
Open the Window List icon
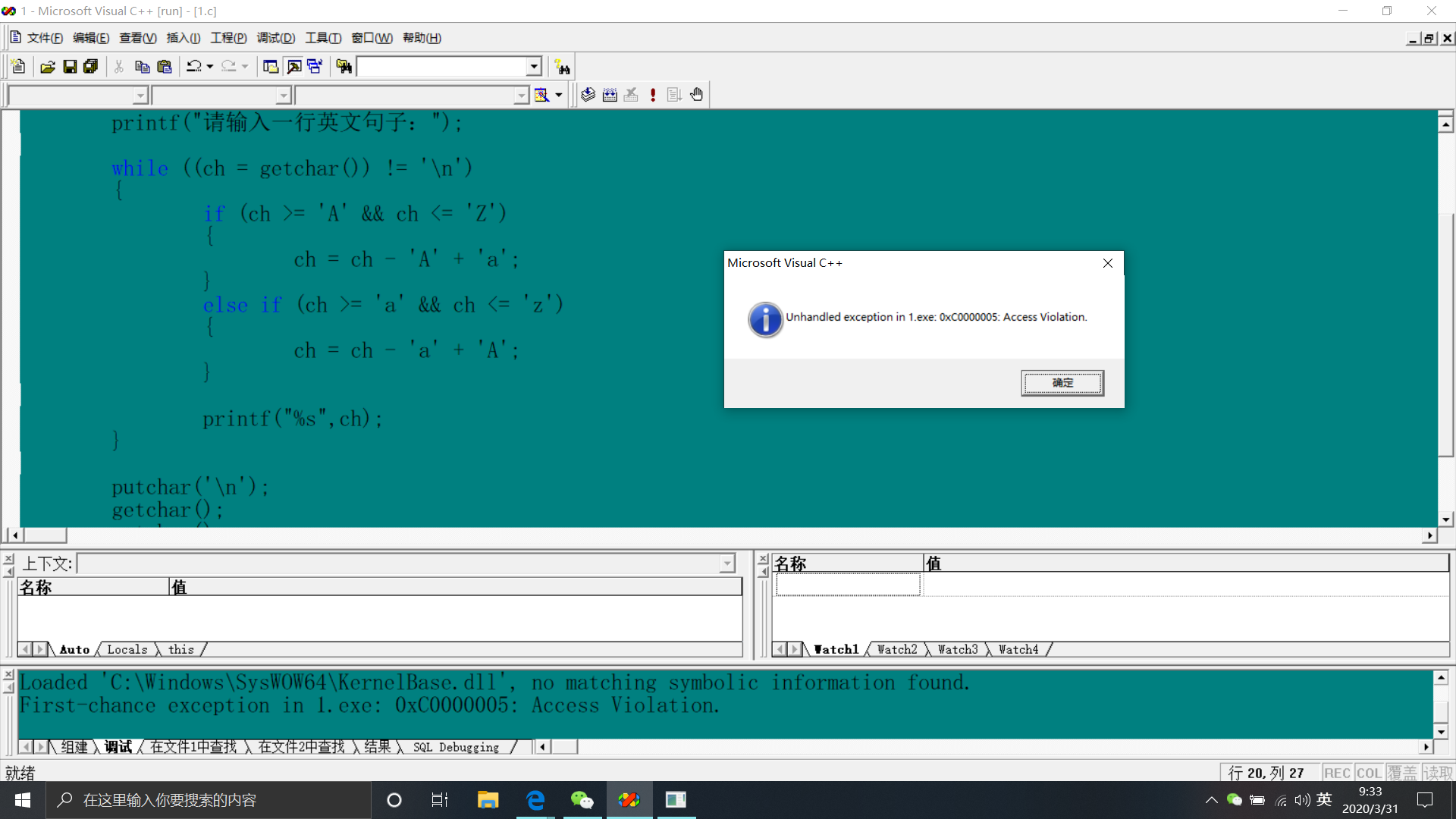tap(315, 67)
